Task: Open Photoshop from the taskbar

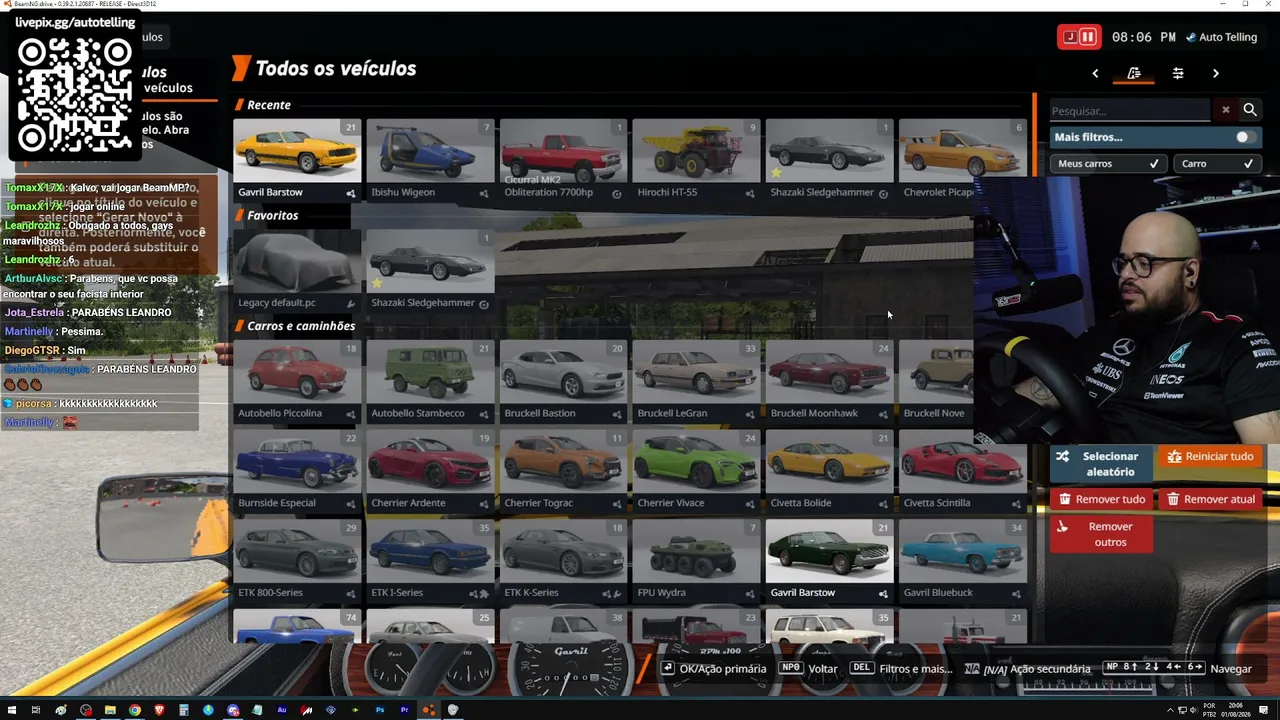Action: click(x=380, y=710)
